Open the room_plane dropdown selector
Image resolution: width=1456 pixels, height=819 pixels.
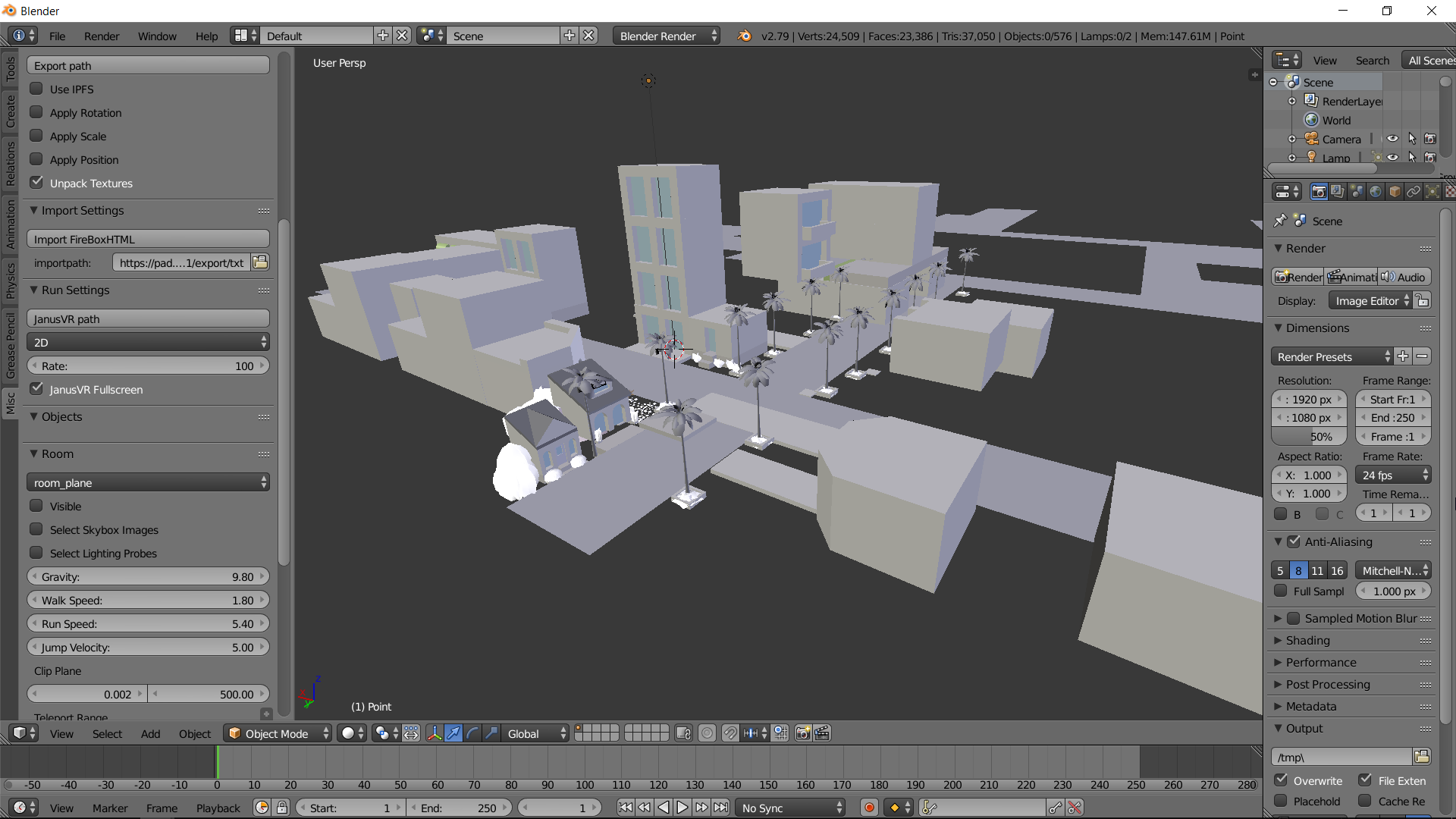coord(148,482)
